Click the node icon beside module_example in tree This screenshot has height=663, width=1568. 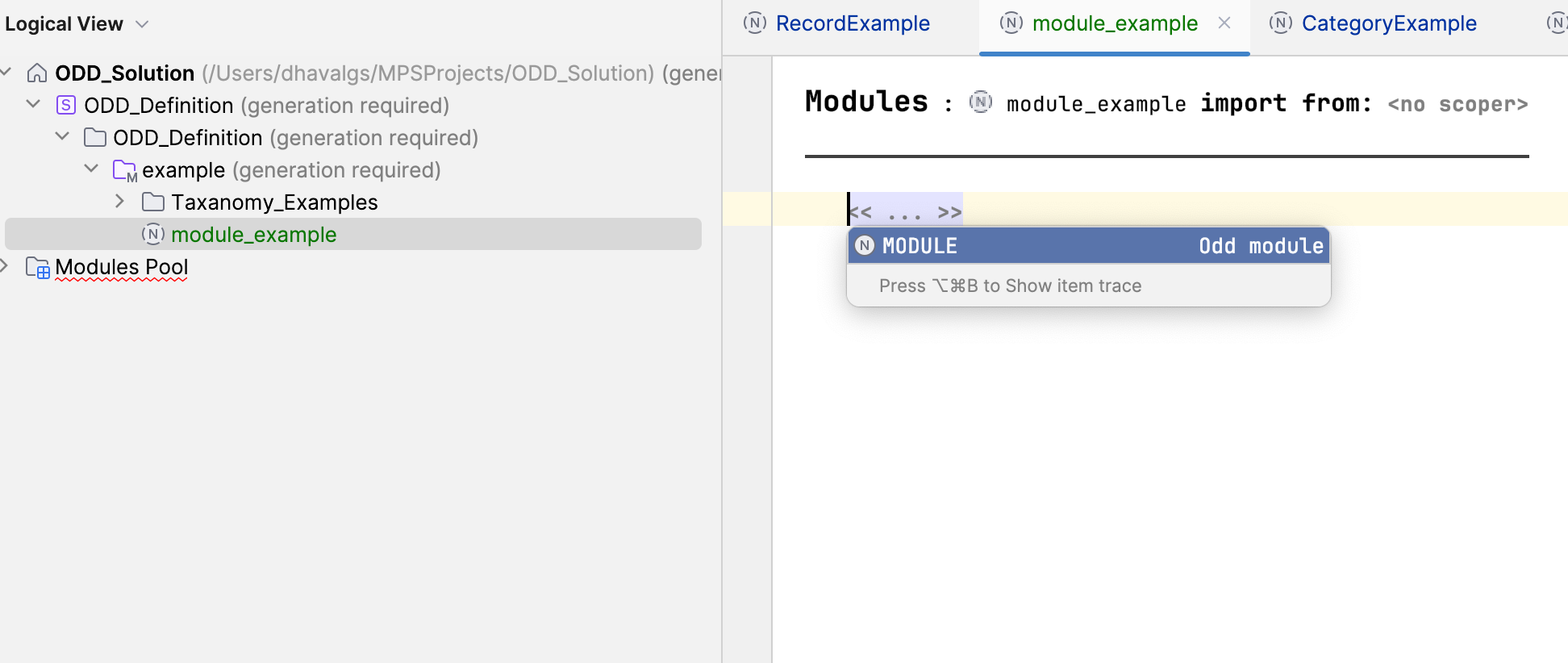tap(152, 234)
